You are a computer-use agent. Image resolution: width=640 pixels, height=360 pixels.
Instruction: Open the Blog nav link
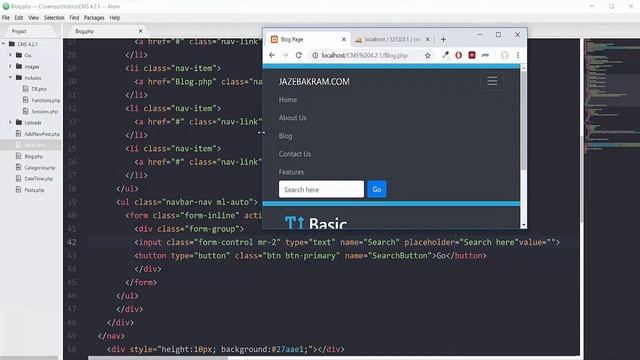pyautogui.click(x=285, y=136)
